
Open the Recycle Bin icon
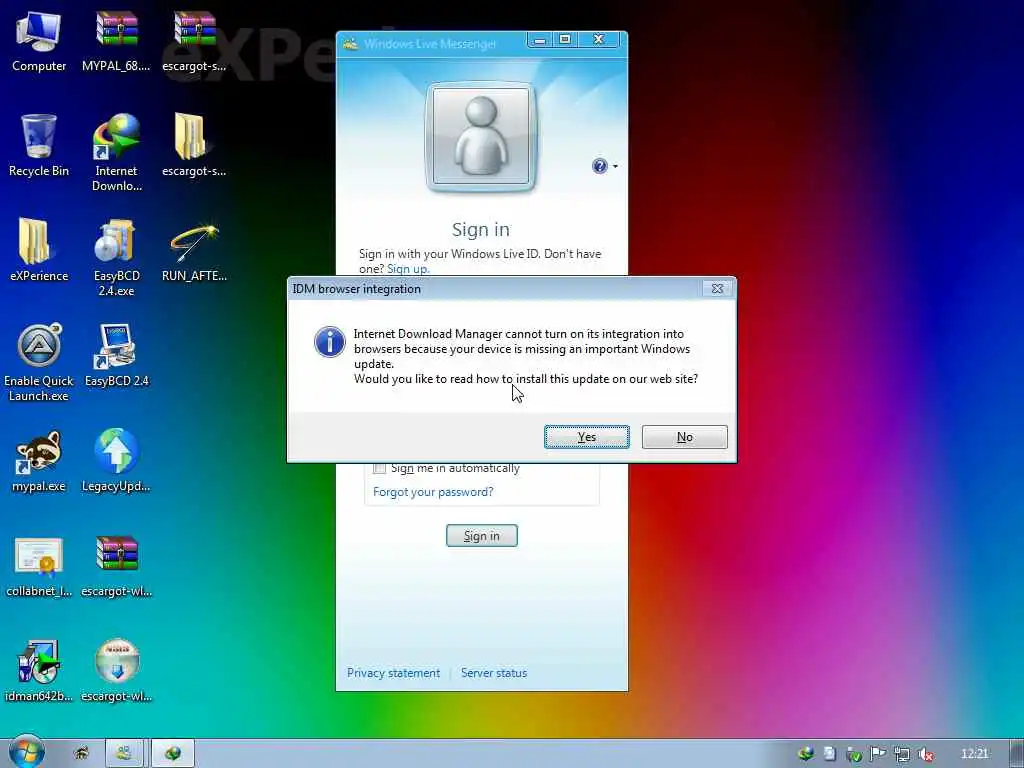[x=39, y=145]
